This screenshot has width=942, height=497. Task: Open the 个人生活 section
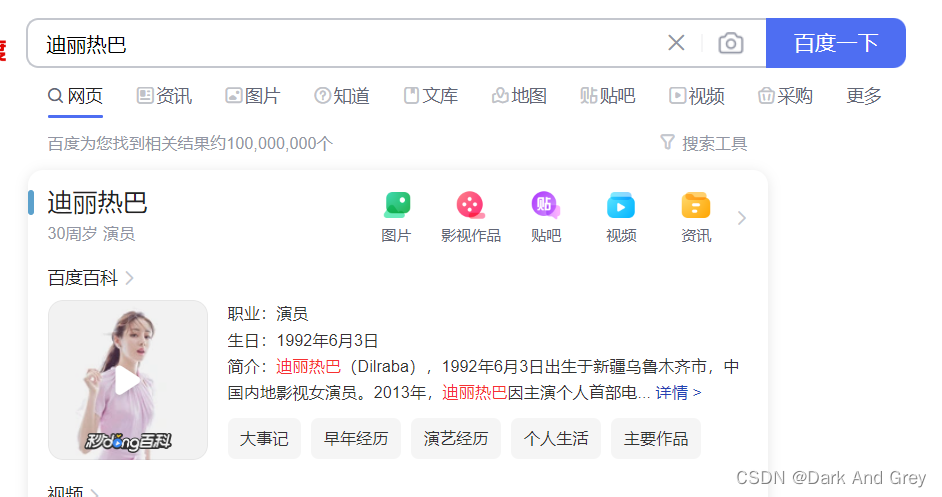click(556, 439)
